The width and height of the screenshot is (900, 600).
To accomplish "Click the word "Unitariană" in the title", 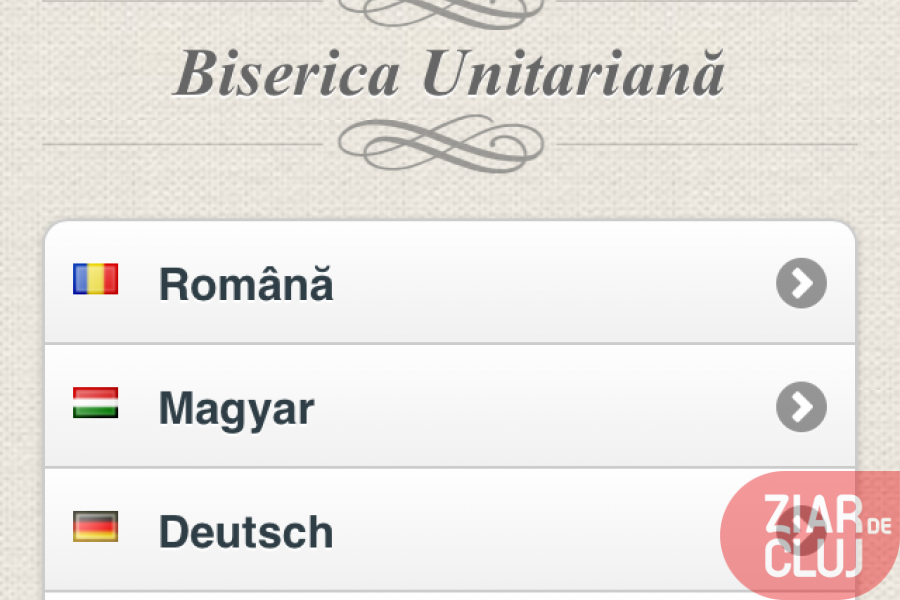I will pos(573,75).
